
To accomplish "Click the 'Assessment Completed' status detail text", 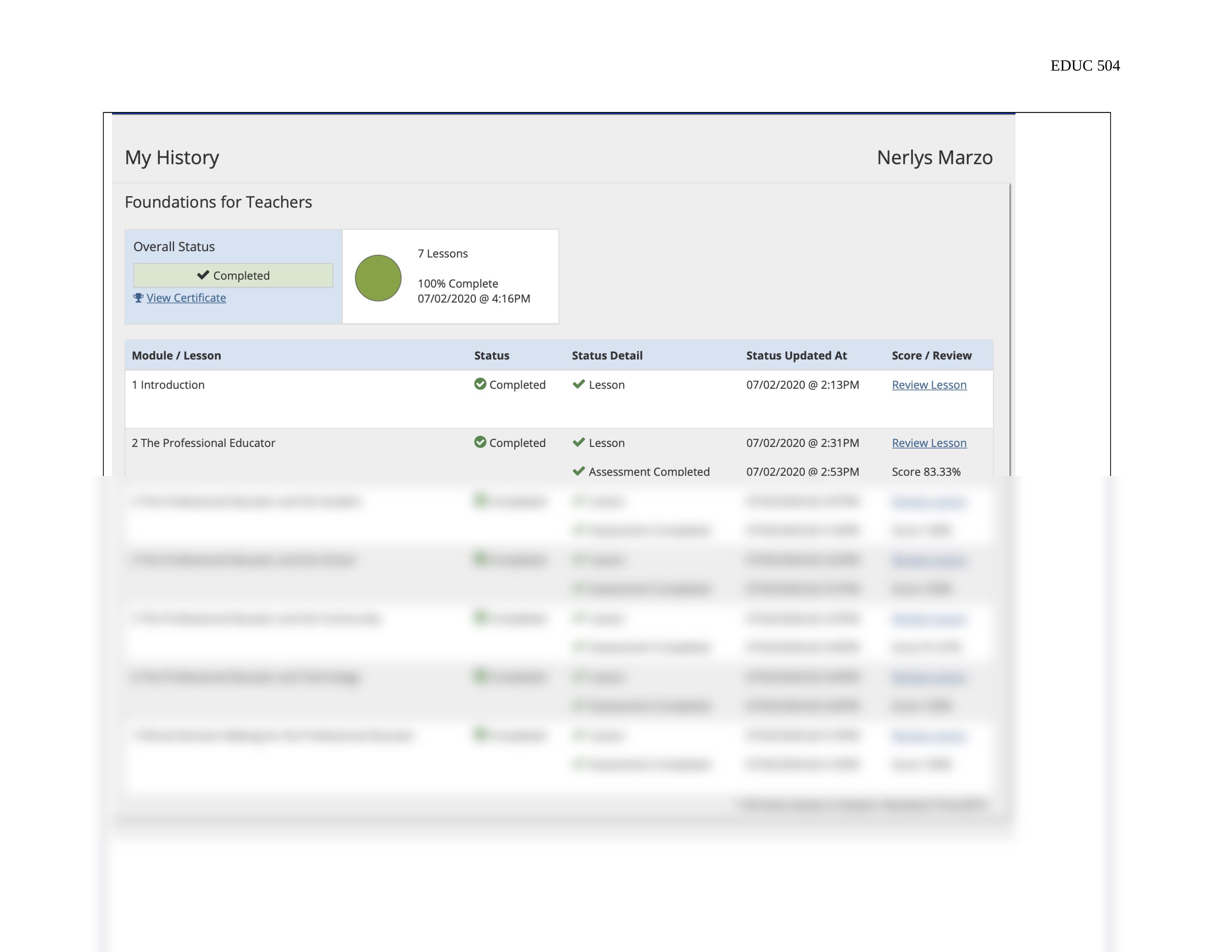I will pyautogui.click(x=649, y=472).
